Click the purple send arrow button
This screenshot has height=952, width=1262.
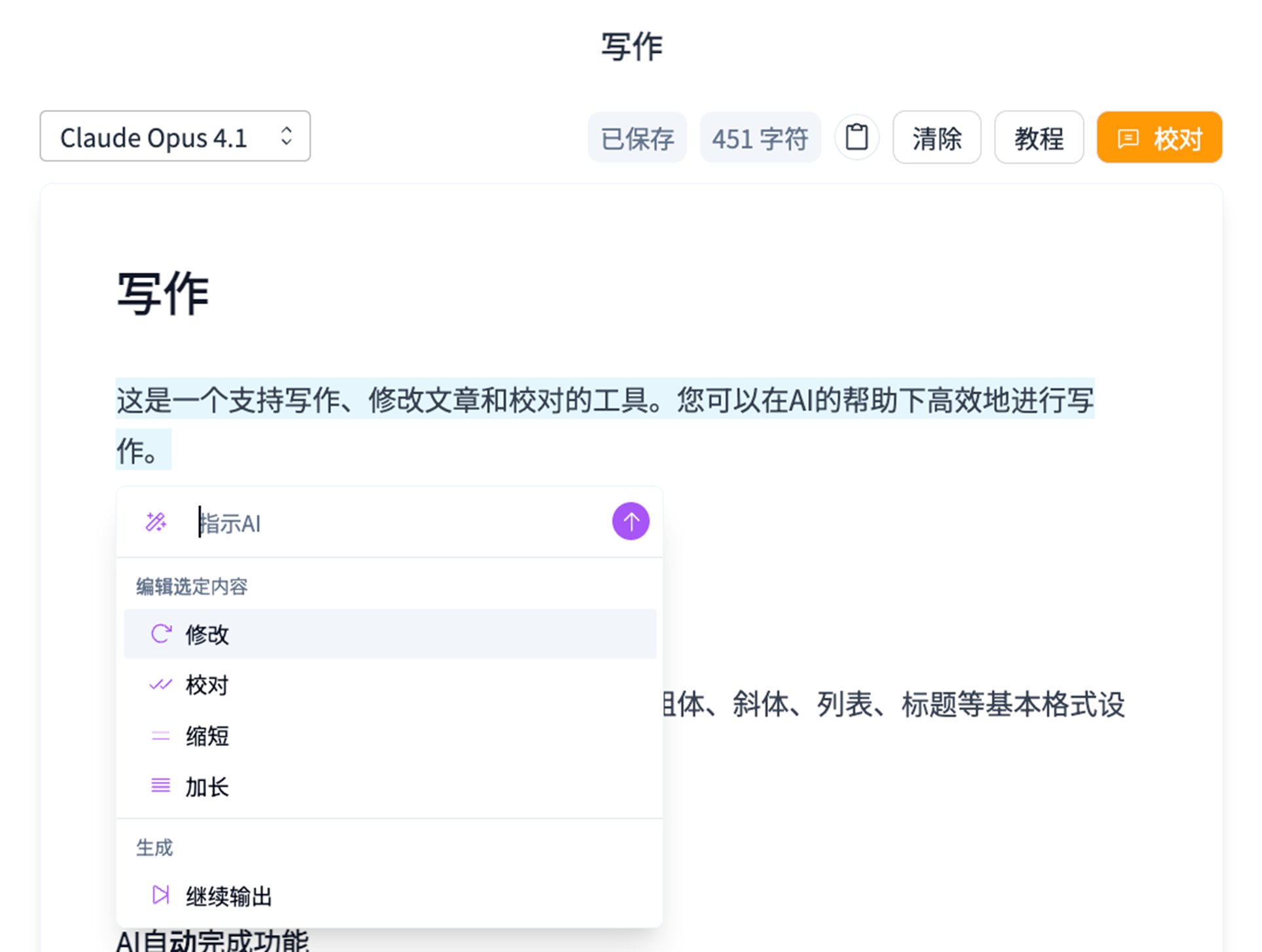tap(630, 521)
